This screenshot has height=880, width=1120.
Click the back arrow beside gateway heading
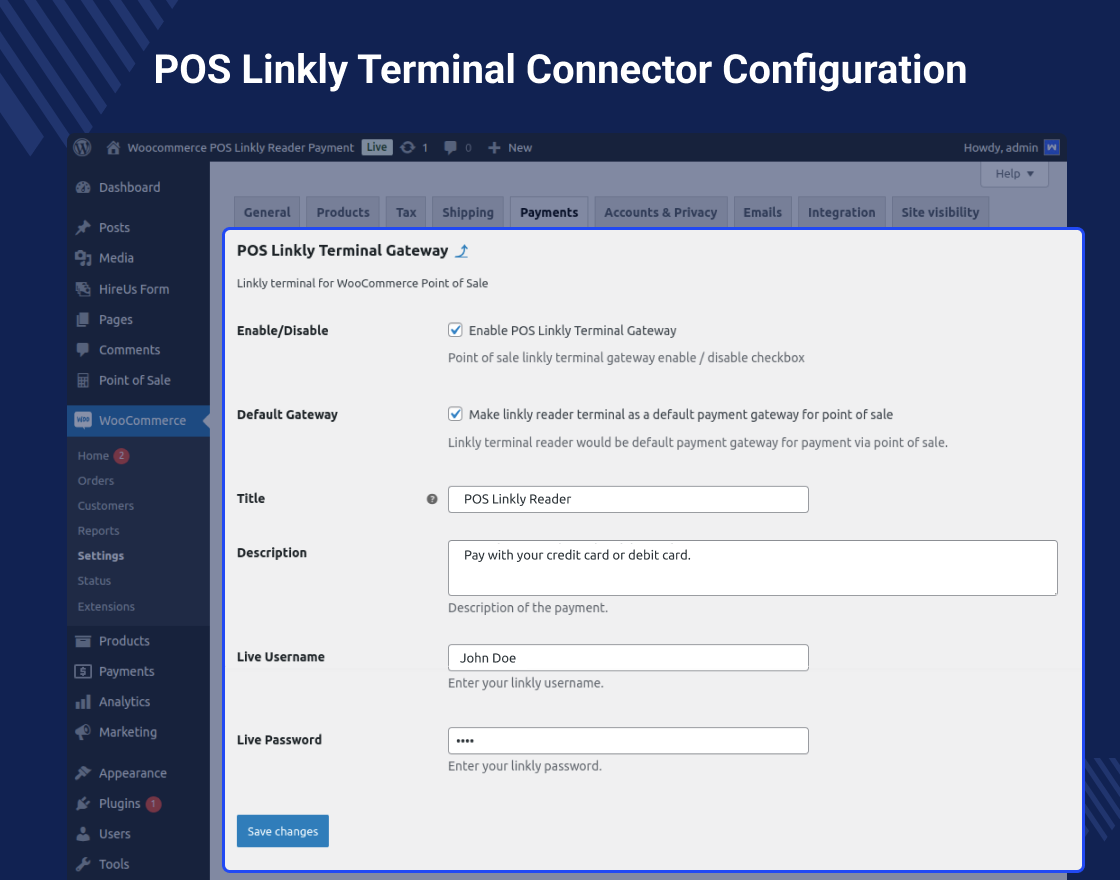461,251
